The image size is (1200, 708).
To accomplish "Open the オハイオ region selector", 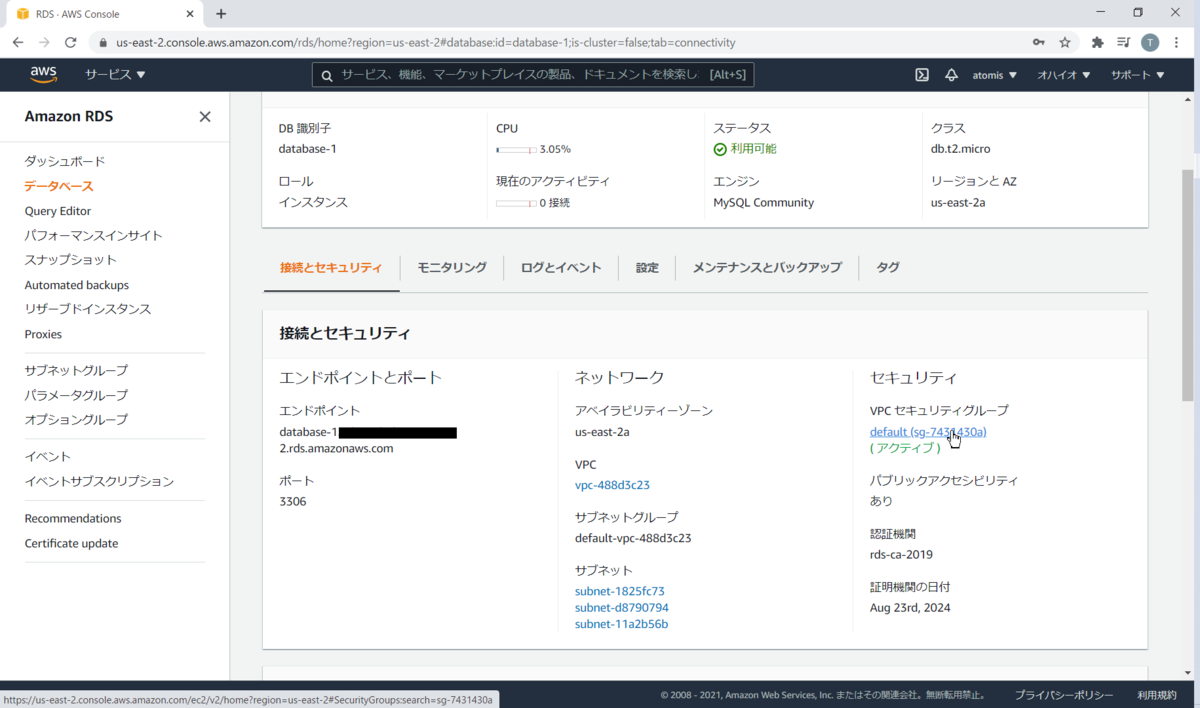I will (x=1062, y=74).
